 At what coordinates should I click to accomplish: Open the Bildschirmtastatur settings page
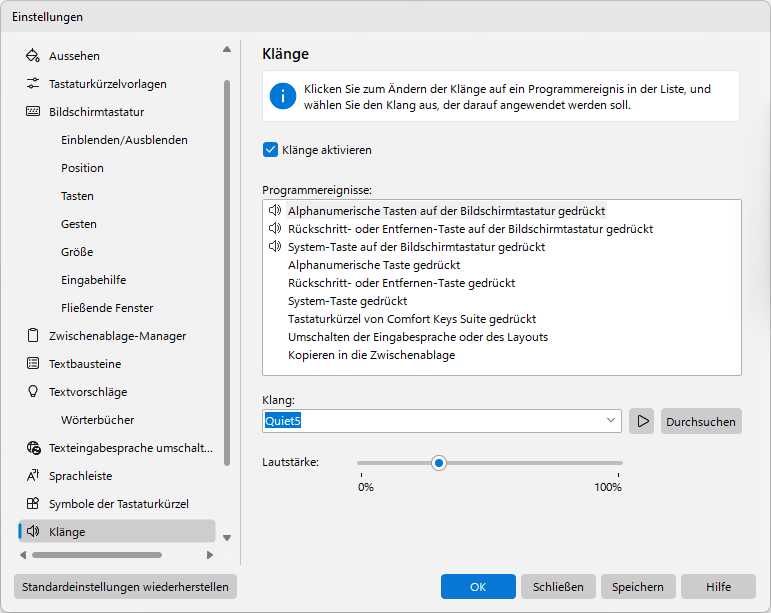[97, 112]
